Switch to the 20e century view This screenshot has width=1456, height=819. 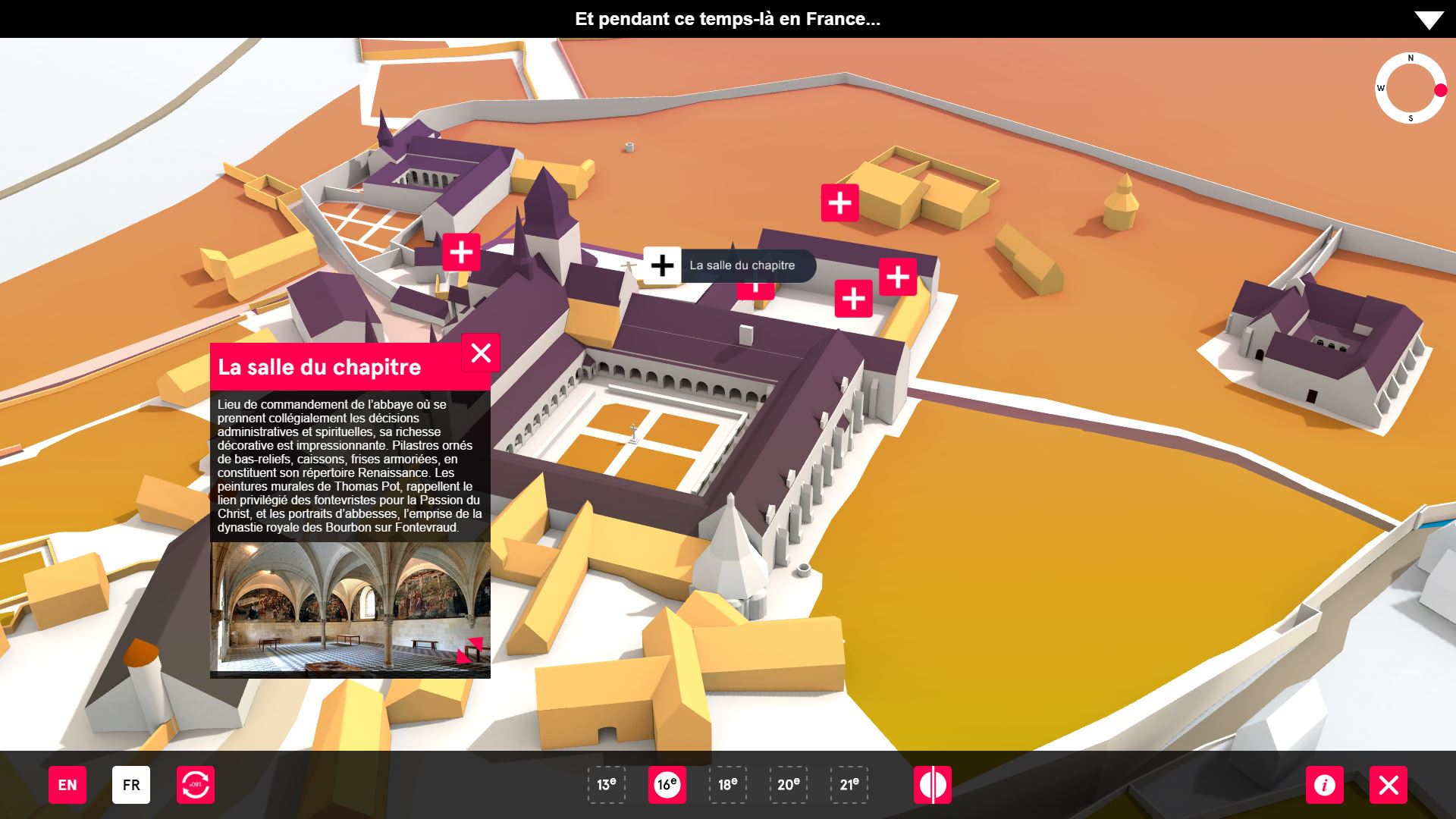[x=788, y=785]
